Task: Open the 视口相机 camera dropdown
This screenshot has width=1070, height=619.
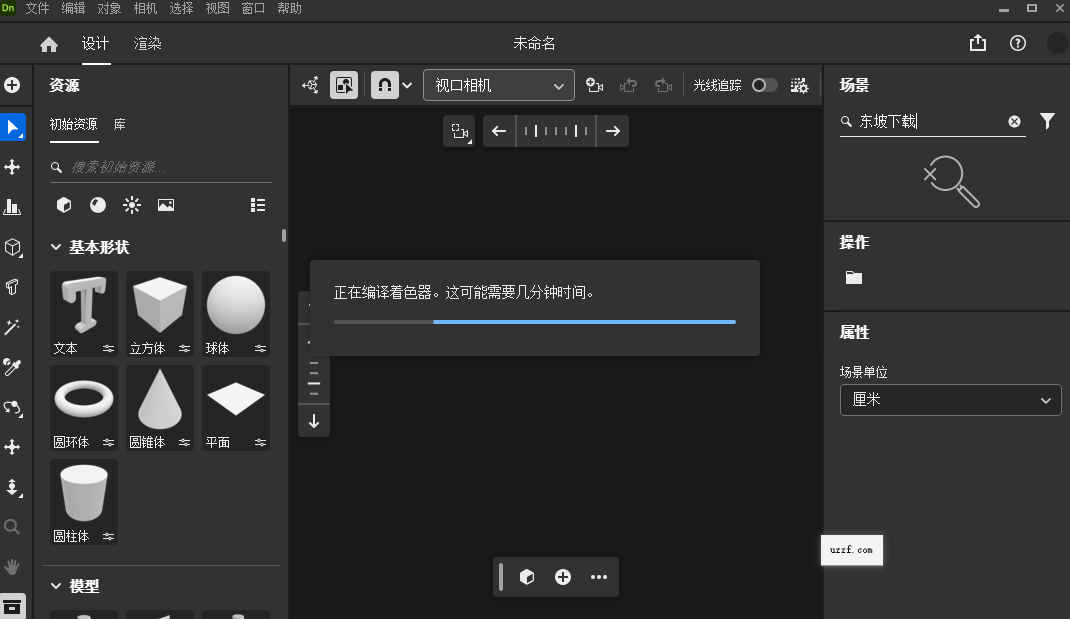Action: coord(498,85)
